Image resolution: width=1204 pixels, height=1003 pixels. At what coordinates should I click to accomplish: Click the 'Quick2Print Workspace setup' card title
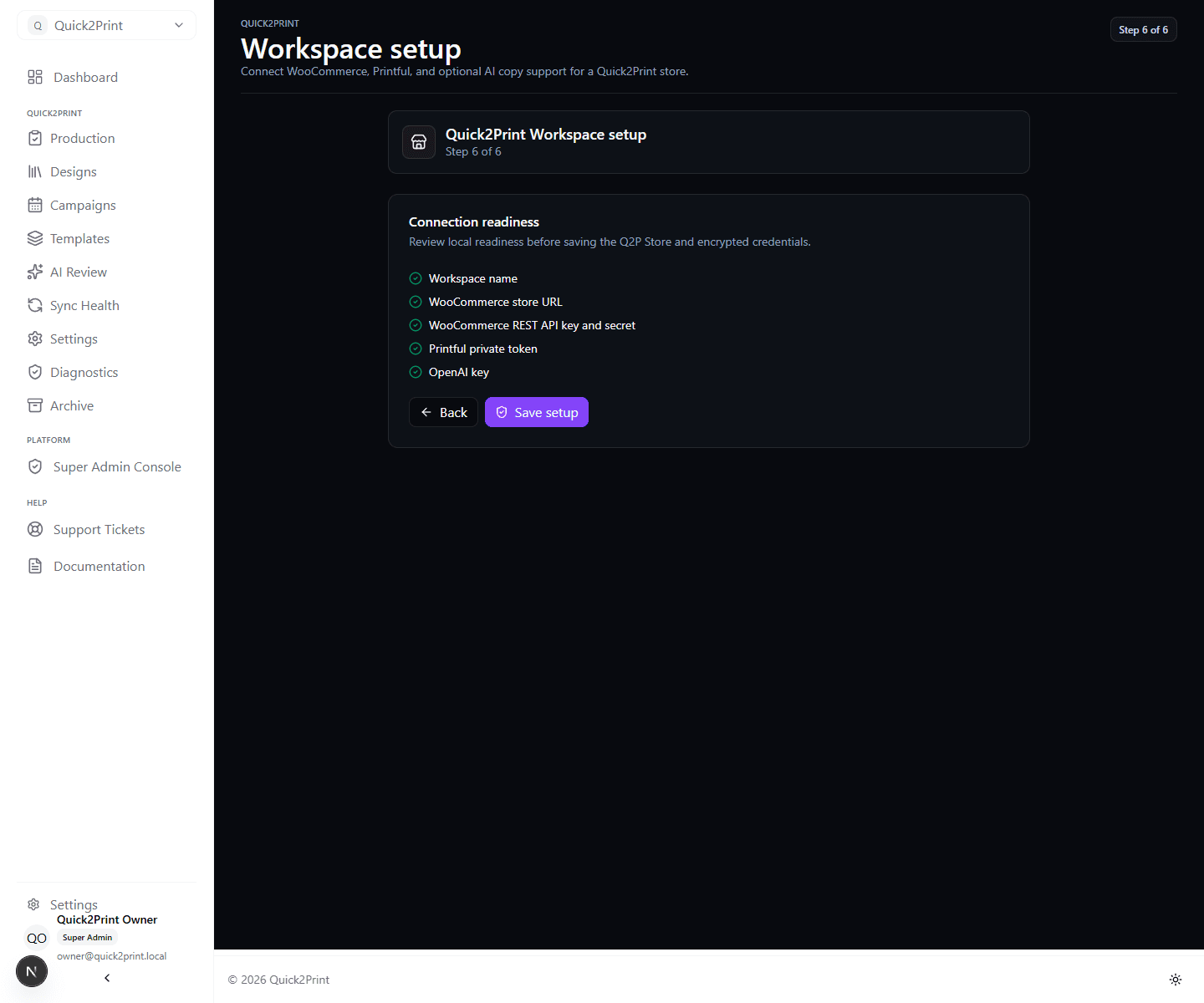(546, 135)
